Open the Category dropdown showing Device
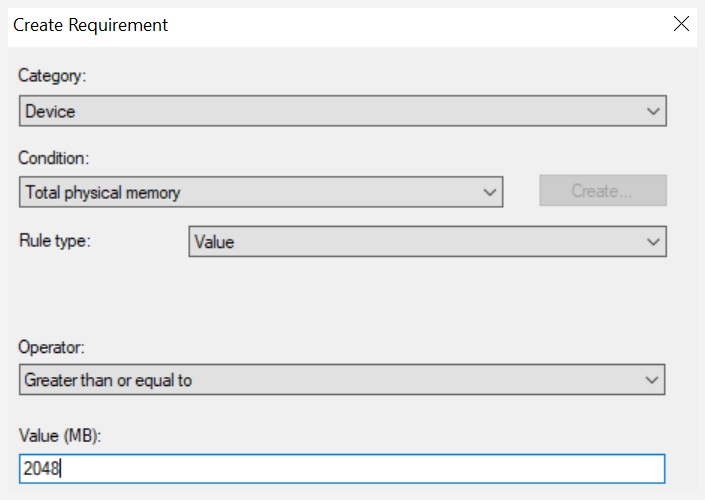 [x=343, y=111]
